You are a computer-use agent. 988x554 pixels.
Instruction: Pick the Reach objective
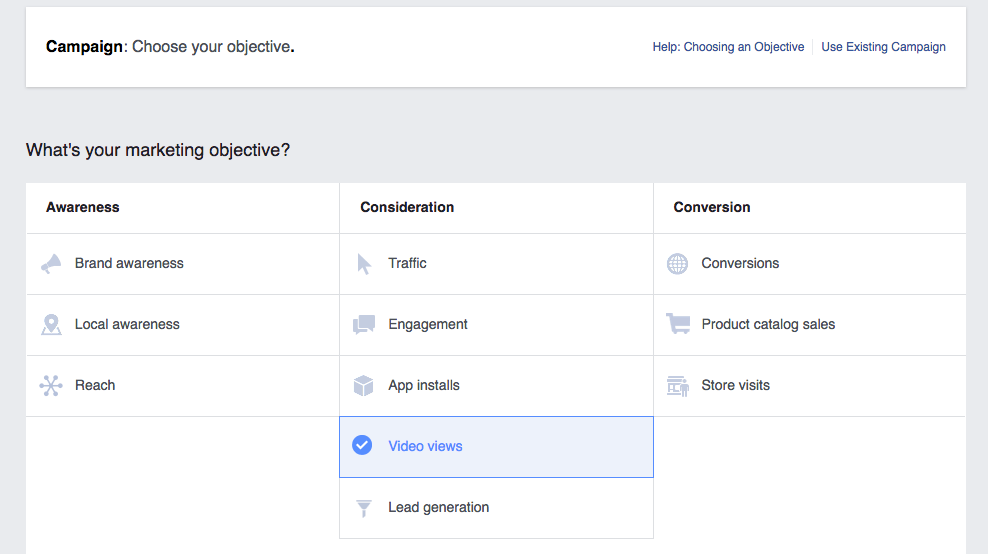tap(183, 386)
